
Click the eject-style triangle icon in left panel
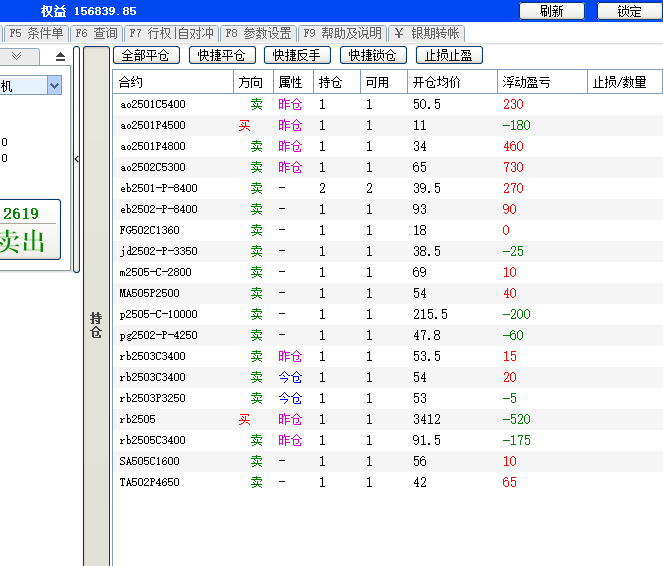click(60, 57)
